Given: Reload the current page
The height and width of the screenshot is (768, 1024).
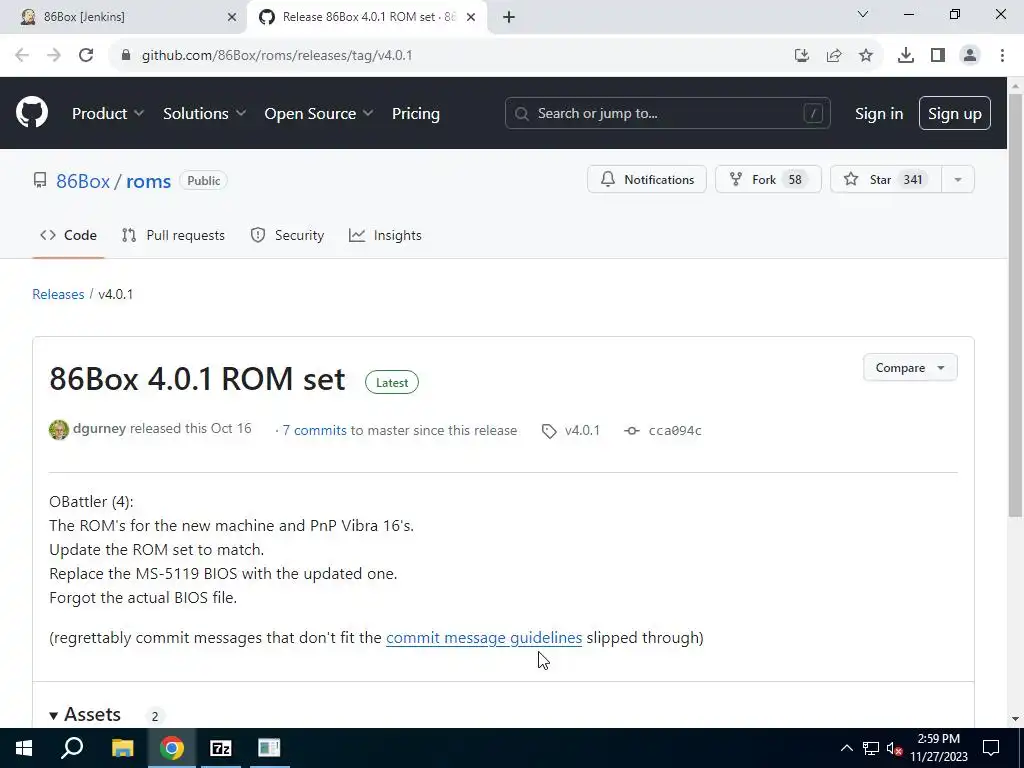Looking at the screenshot, I should coord(86,55).
